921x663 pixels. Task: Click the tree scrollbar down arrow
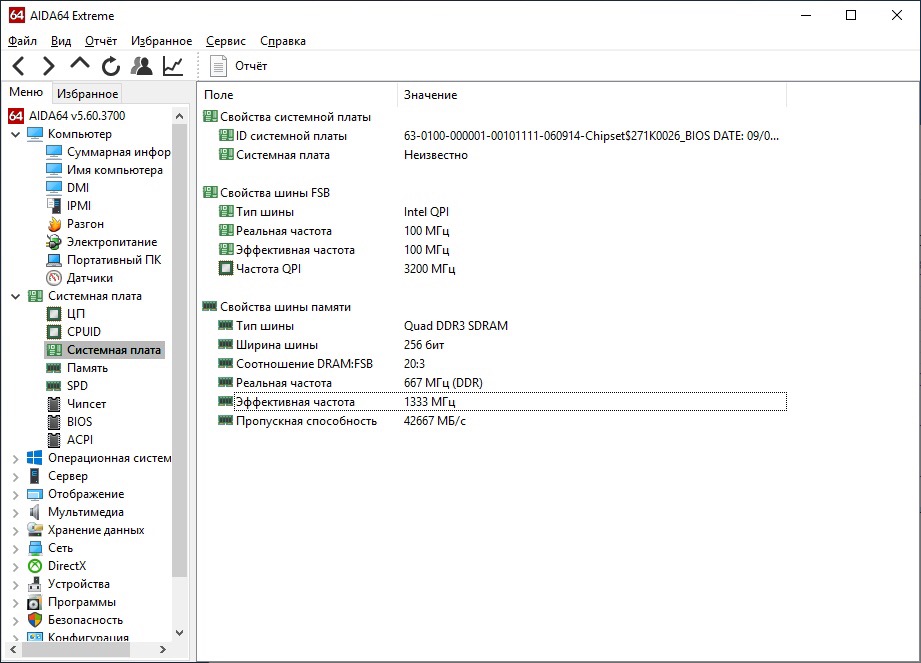[x=180, y=633]
